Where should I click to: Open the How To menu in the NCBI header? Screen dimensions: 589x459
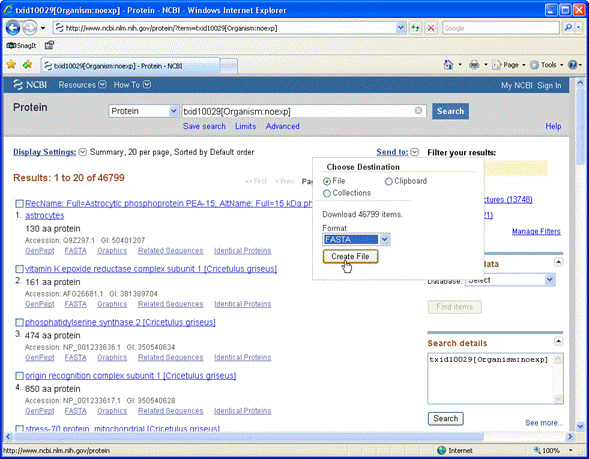(132, 85)
